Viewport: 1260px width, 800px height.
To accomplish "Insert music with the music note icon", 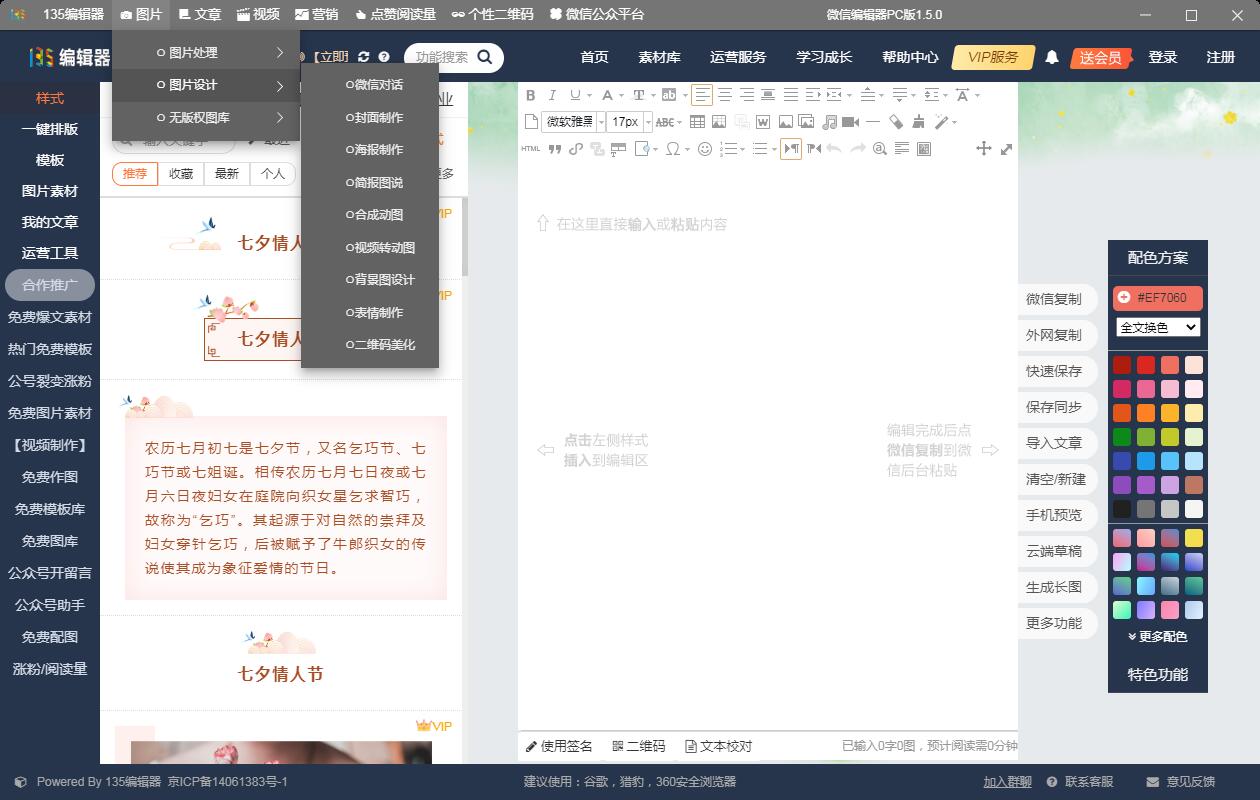I will click(x=829, y=122).
